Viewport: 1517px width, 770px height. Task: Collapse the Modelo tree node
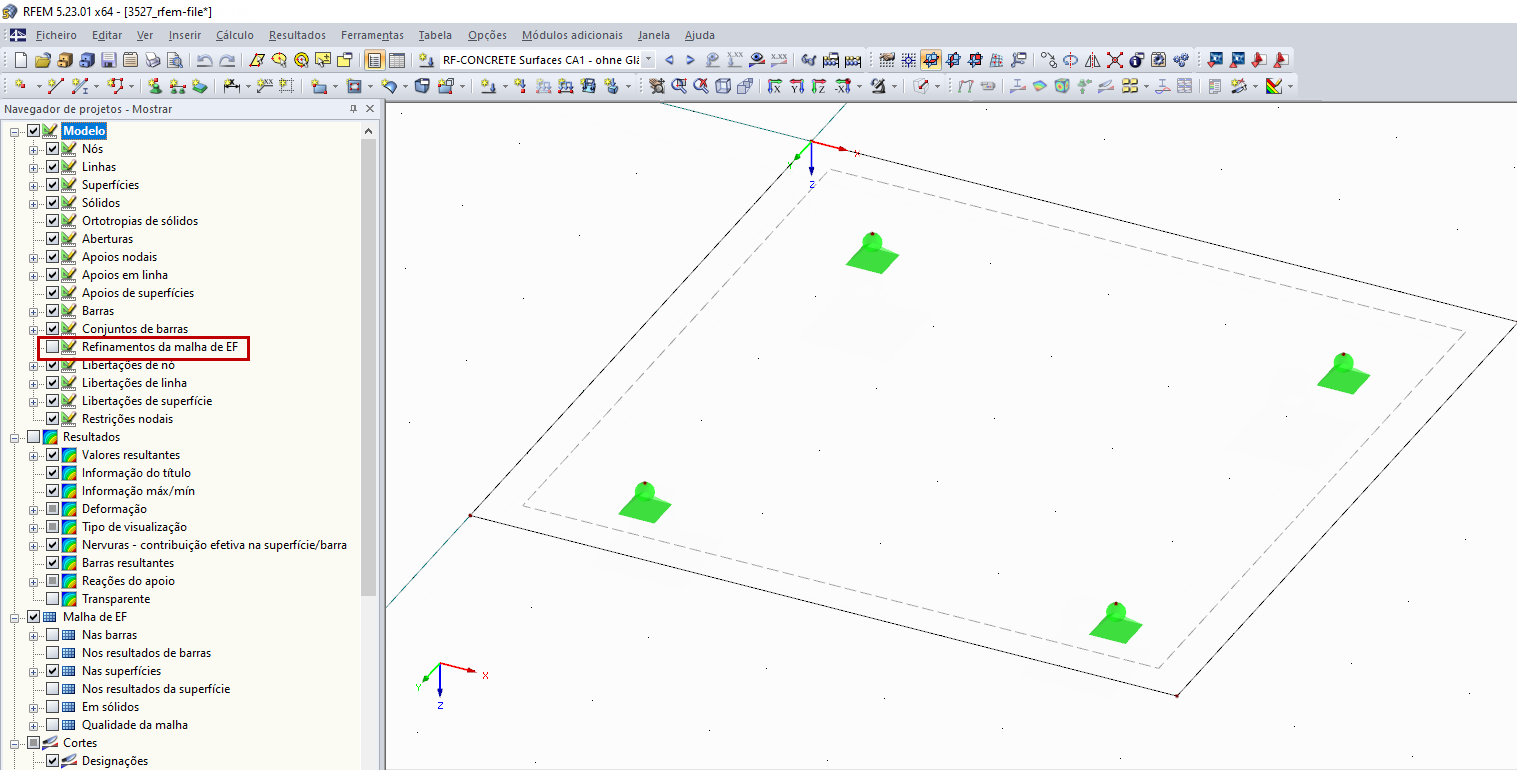click(x=15, y=131)
